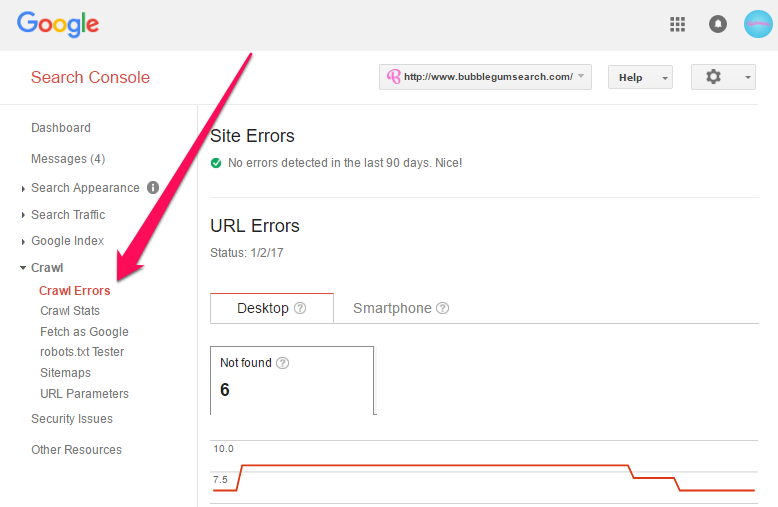The width and height of the screenshot is (778, 507).
Task: Click the Search Console title
Action: 90,77
